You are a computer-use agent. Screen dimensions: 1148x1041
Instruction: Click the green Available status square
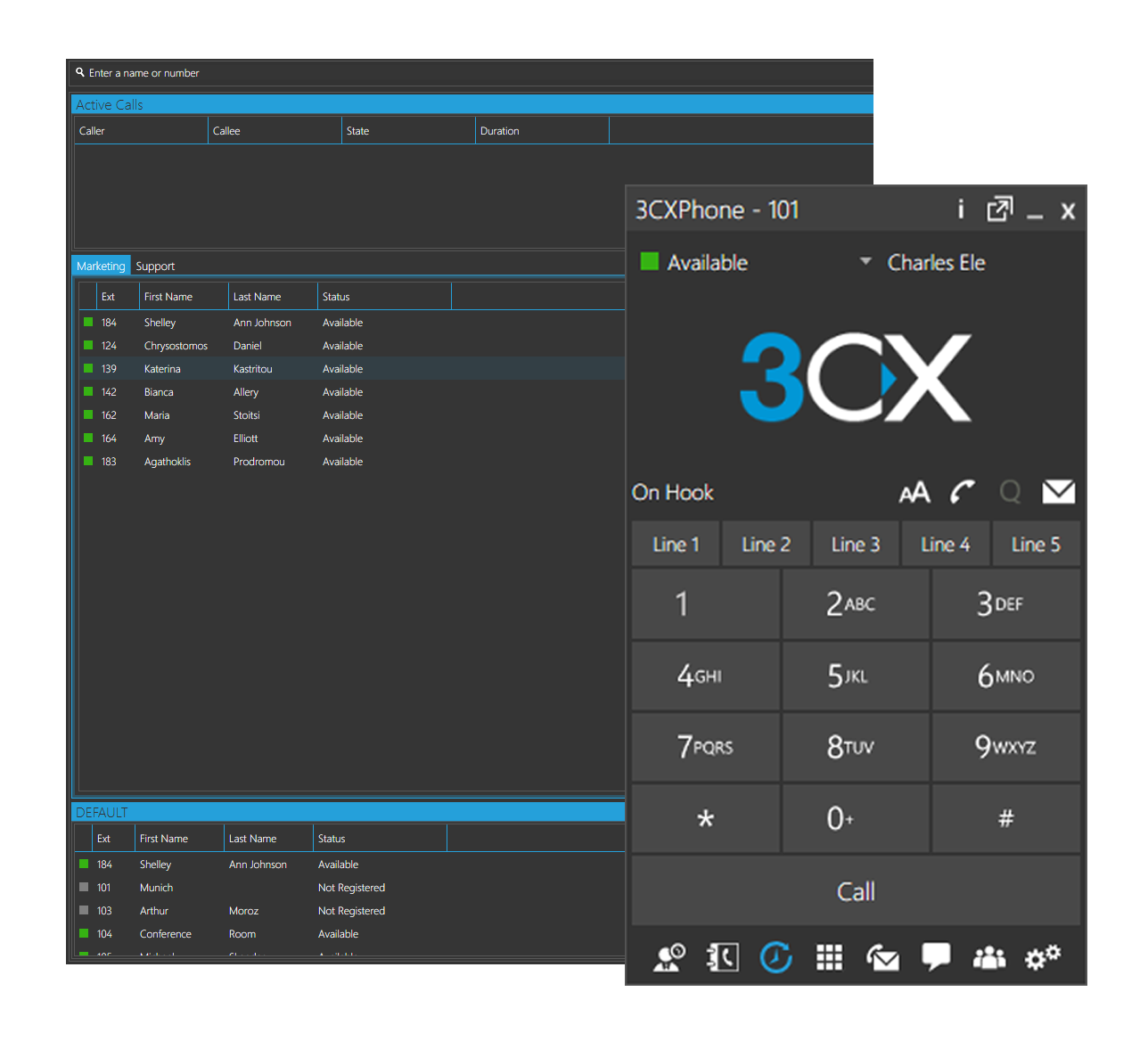tap(650, 261)
